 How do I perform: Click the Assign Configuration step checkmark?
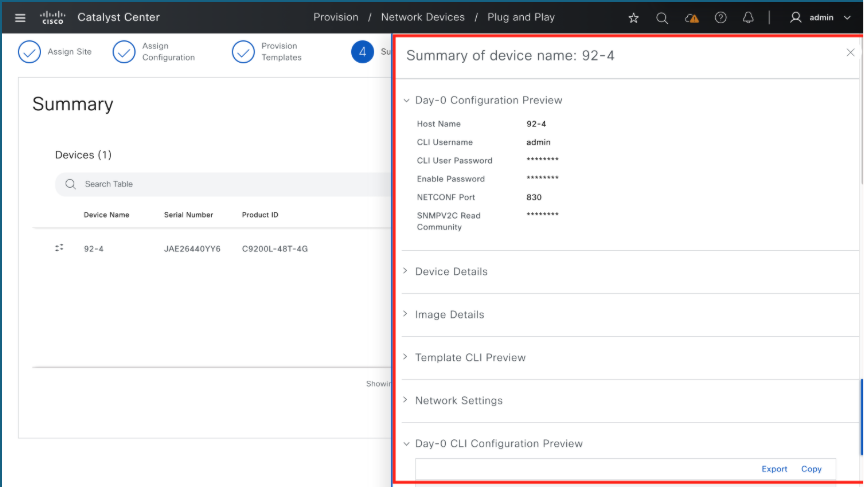coord(124,52)
